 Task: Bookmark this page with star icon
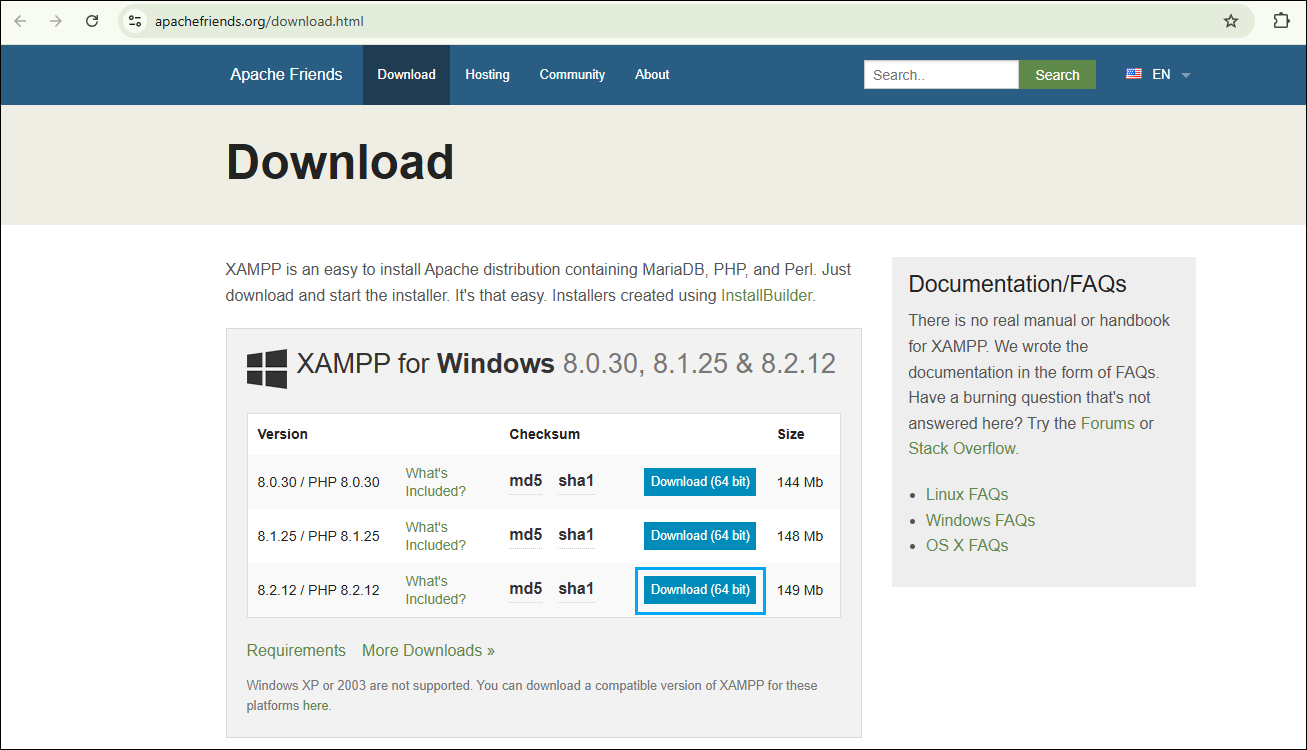tap(1231, 21)
